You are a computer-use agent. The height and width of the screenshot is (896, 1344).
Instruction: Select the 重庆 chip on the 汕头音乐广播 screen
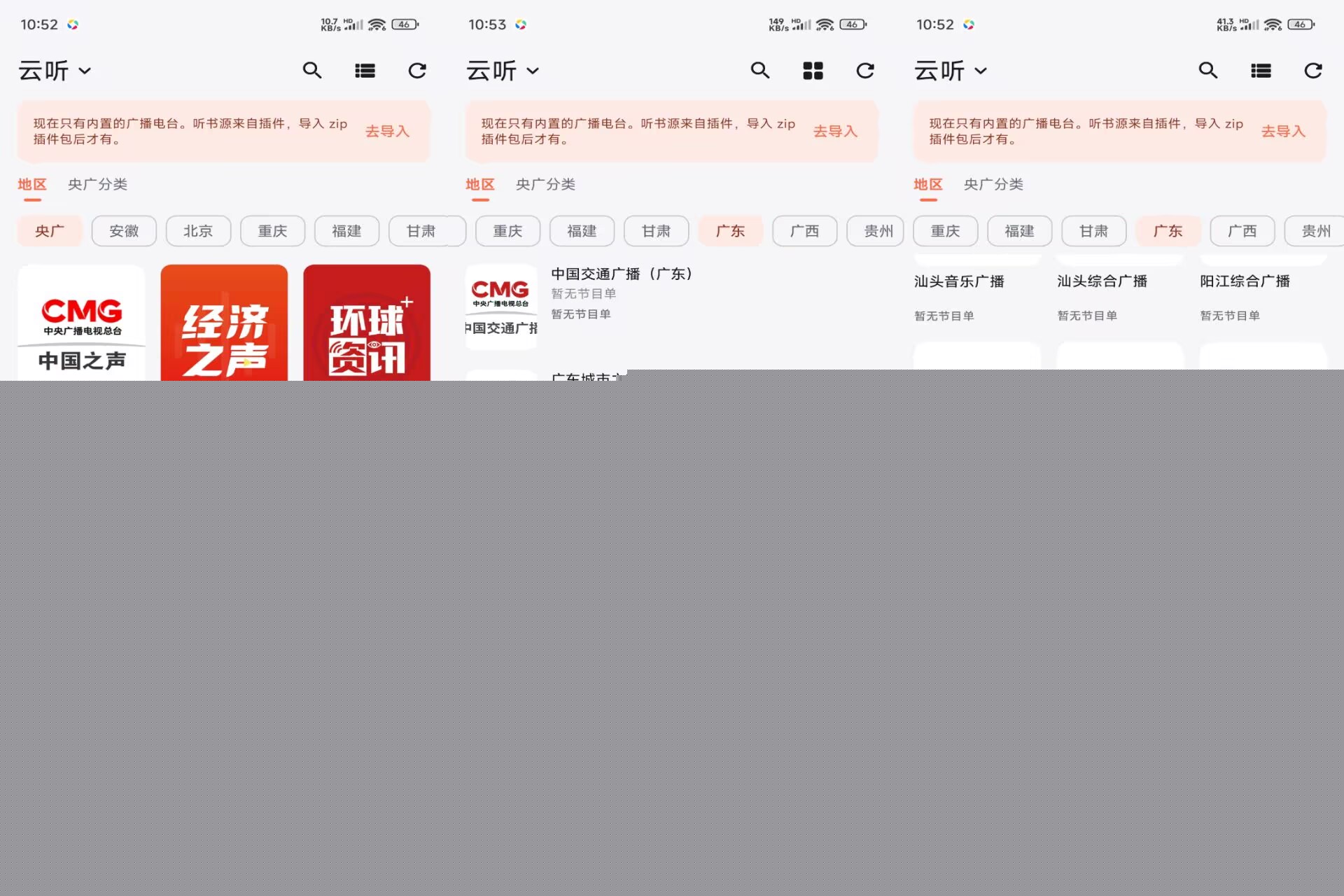point(945,231)
